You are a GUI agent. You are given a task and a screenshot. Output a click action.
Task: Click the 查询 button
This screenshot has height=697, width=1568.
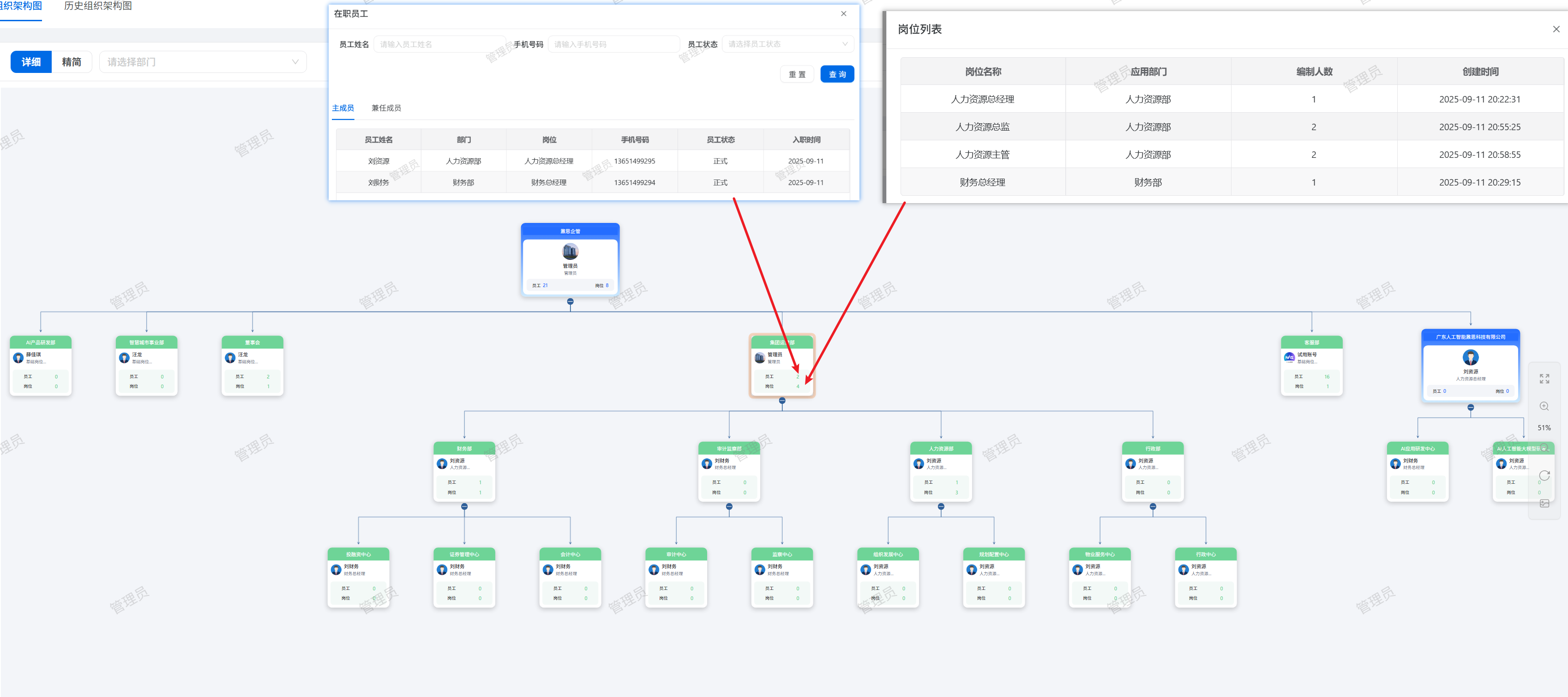pyautogui.click(x=837, y=74)
